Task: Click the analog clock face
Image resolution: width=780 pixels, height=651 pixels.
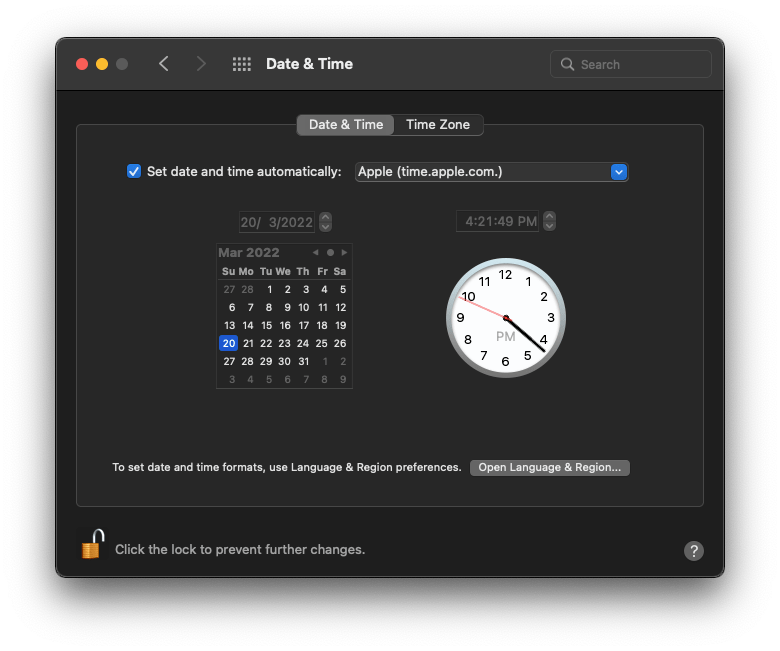Action: (x=505, y=318)
